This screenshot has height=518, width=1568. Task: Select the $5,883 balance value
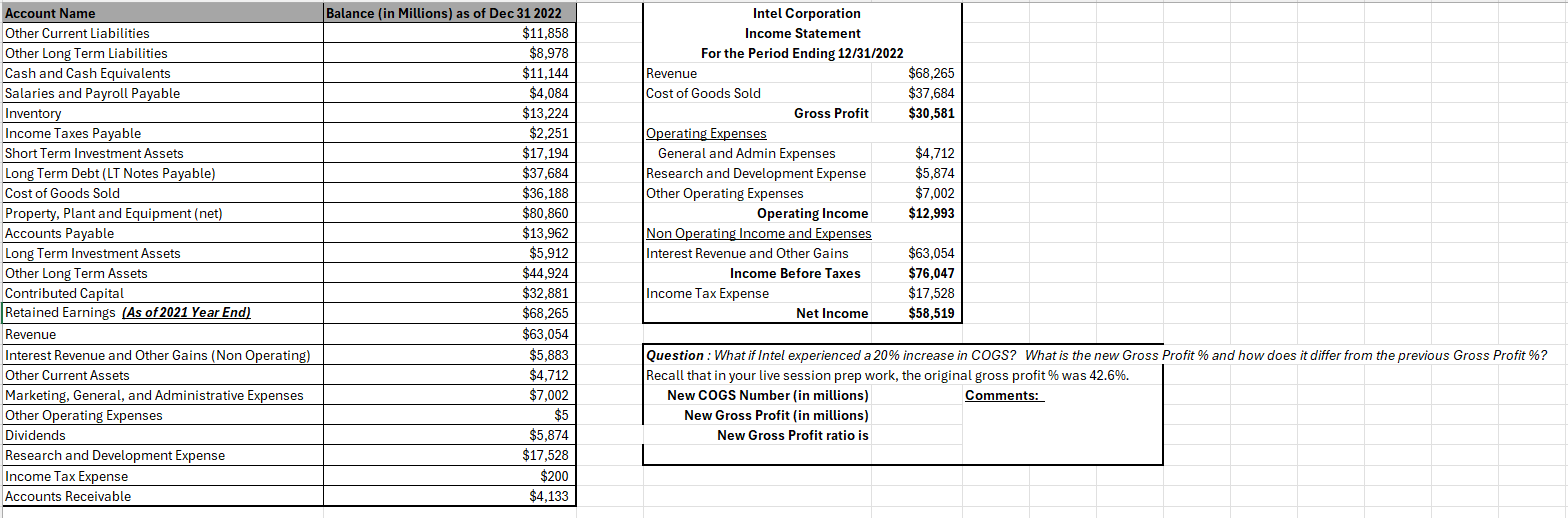tap(450, 355)
